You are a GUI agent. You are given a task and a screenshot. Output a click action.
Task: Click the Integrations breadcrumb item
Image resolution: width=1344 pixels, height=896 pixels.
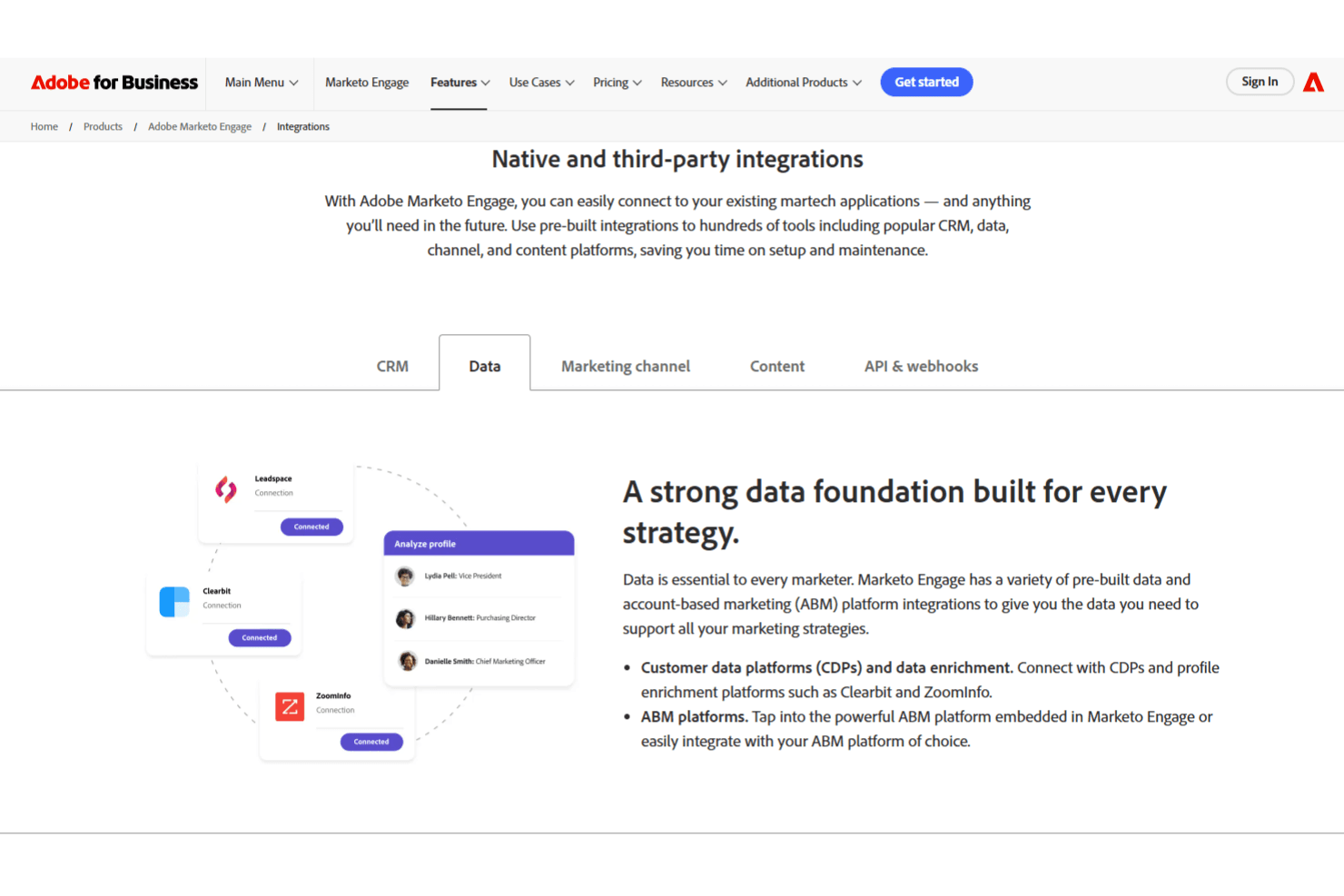click(x=303, y=127)
